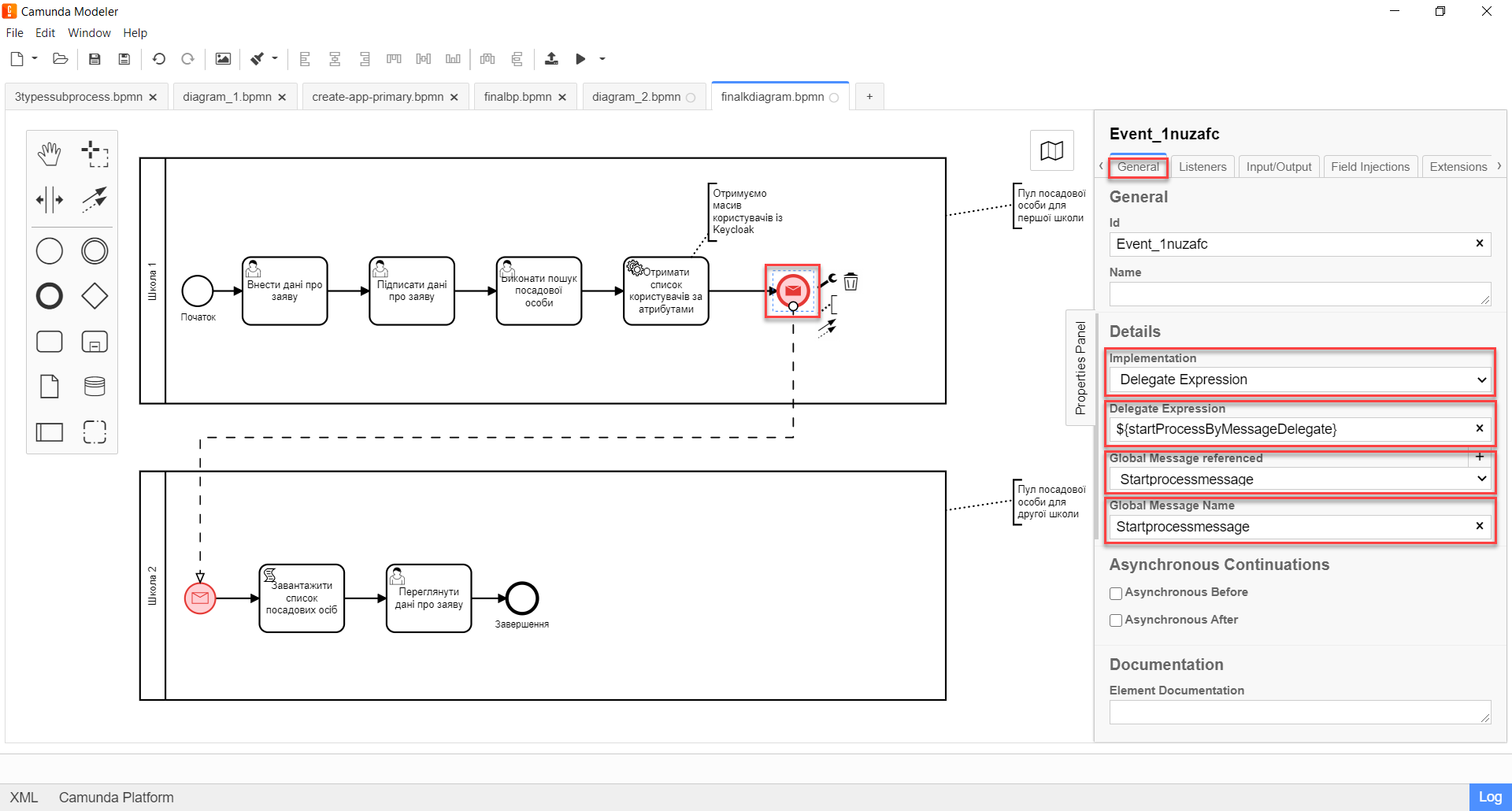Open the Log panel
Screen dimensions: 1512x811
[1490, 797]
